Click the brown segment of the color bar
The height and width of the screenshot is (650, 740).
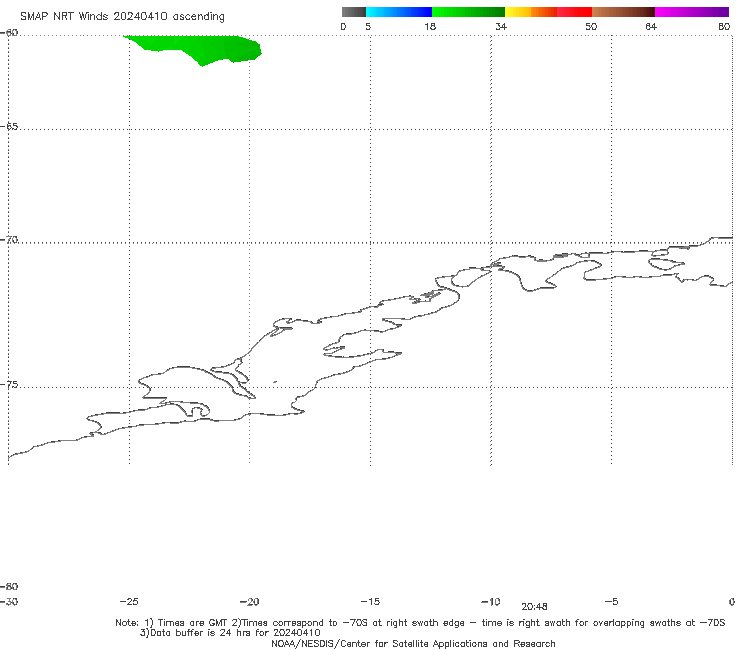point(623,12)
